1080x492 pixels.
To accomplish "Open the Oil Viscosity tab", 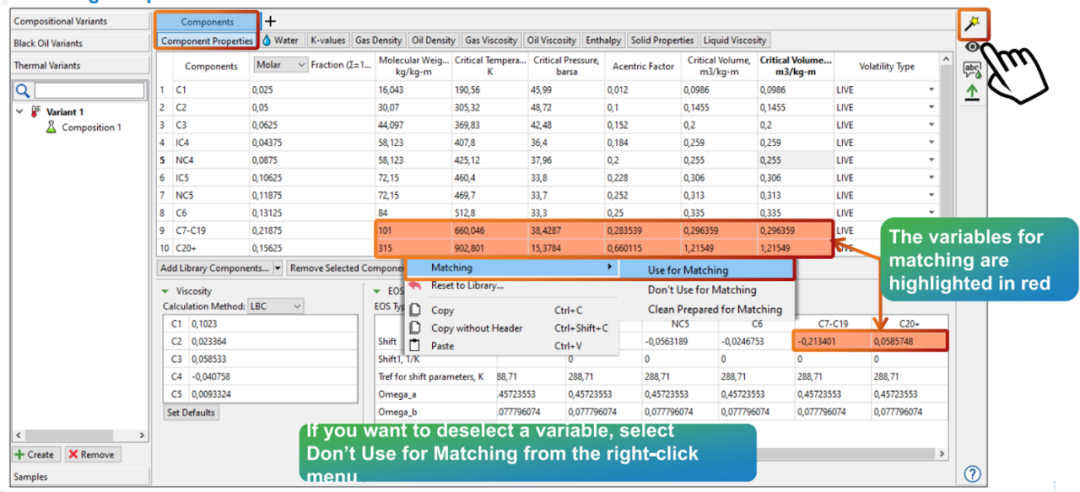I will pyautogui.click(x=552, y=41).
